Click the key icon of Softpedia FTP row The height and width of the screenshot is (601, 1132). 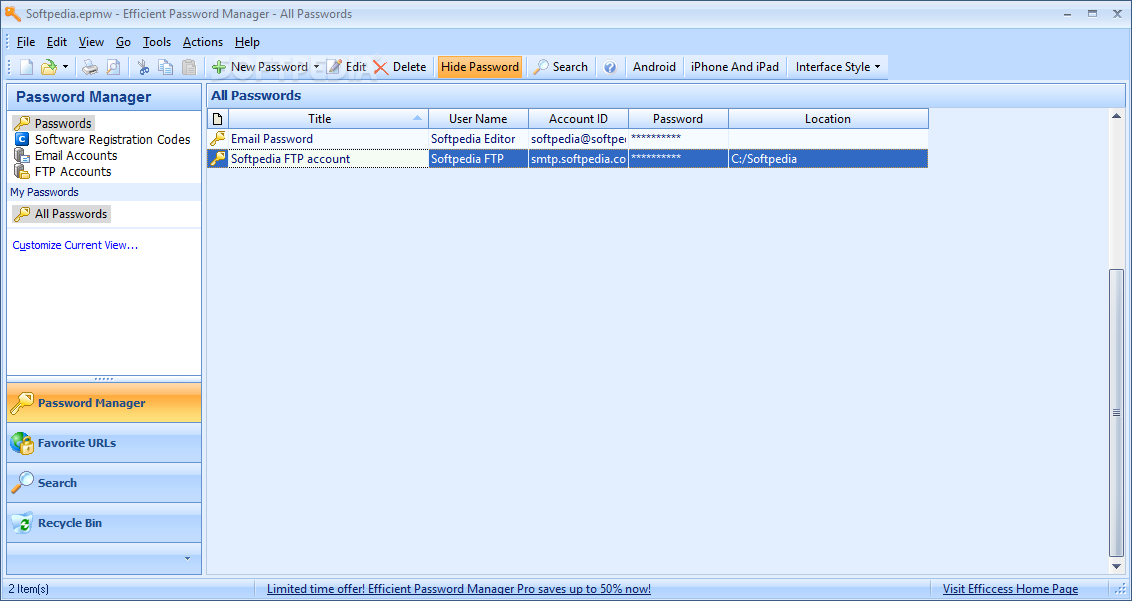(x=218, y=159)
